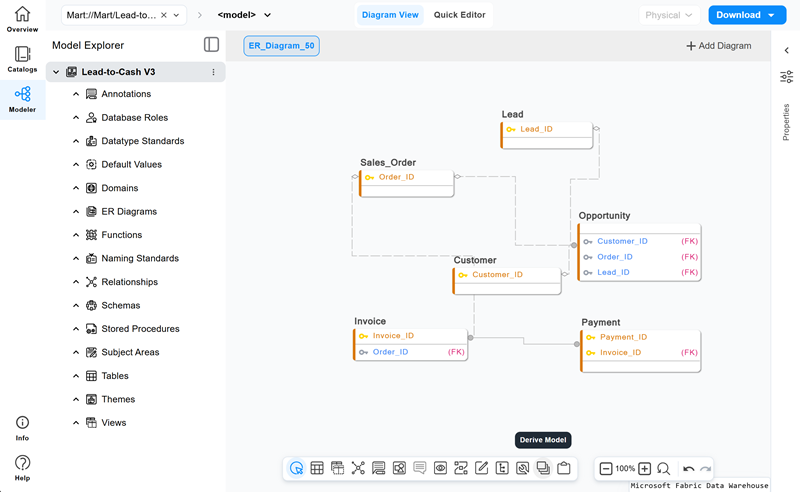The height and width of the screenshot is (492, 800).
Task: Click the clipboard paste icon in toolbar
Action: (564, 468)
